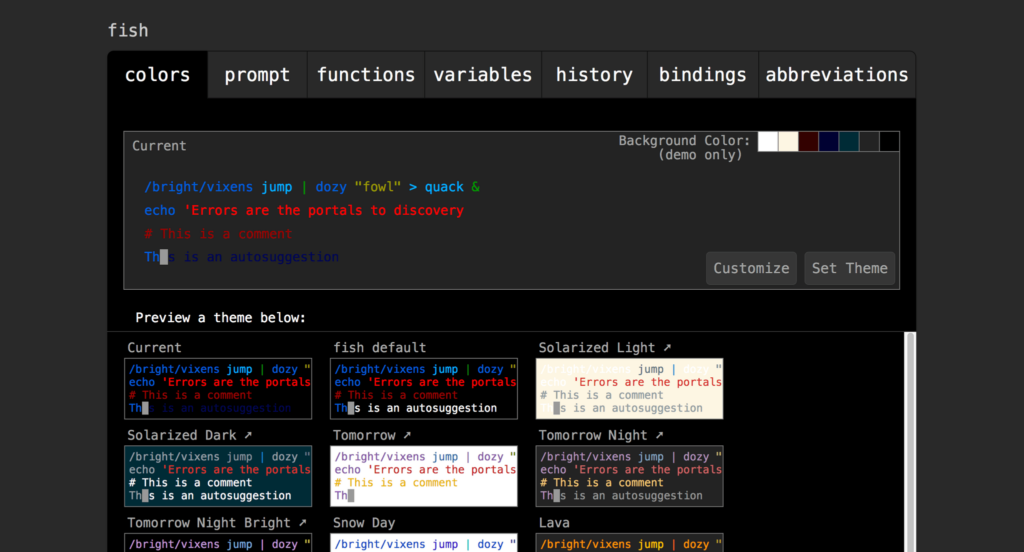Open Tomorrow external link arrow

coord(407,435)
